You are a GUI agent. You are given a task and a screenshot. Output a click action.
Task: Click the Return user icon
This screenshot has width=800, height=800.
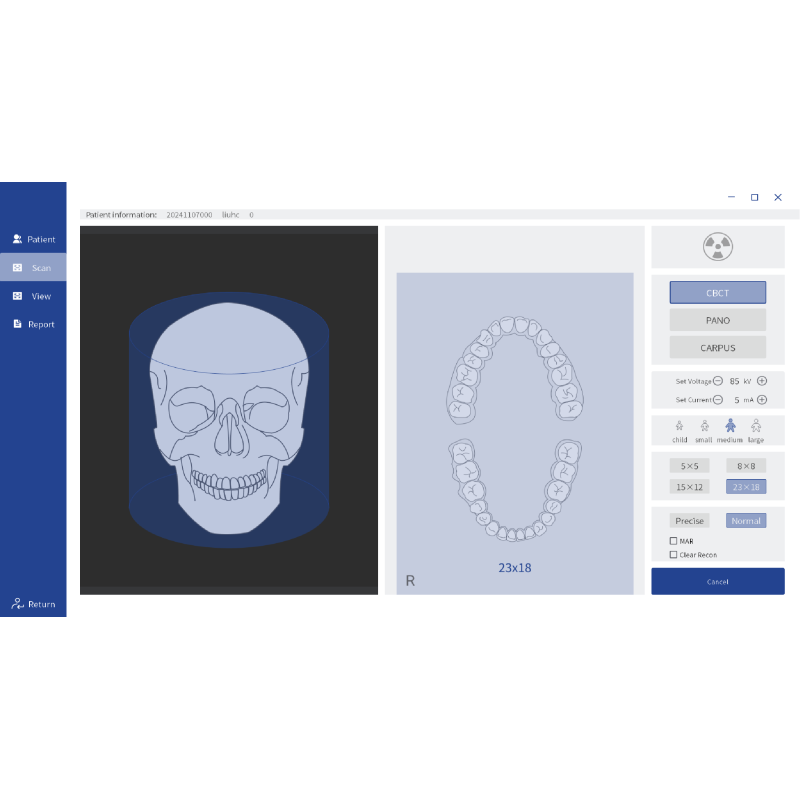click(17, 604)
